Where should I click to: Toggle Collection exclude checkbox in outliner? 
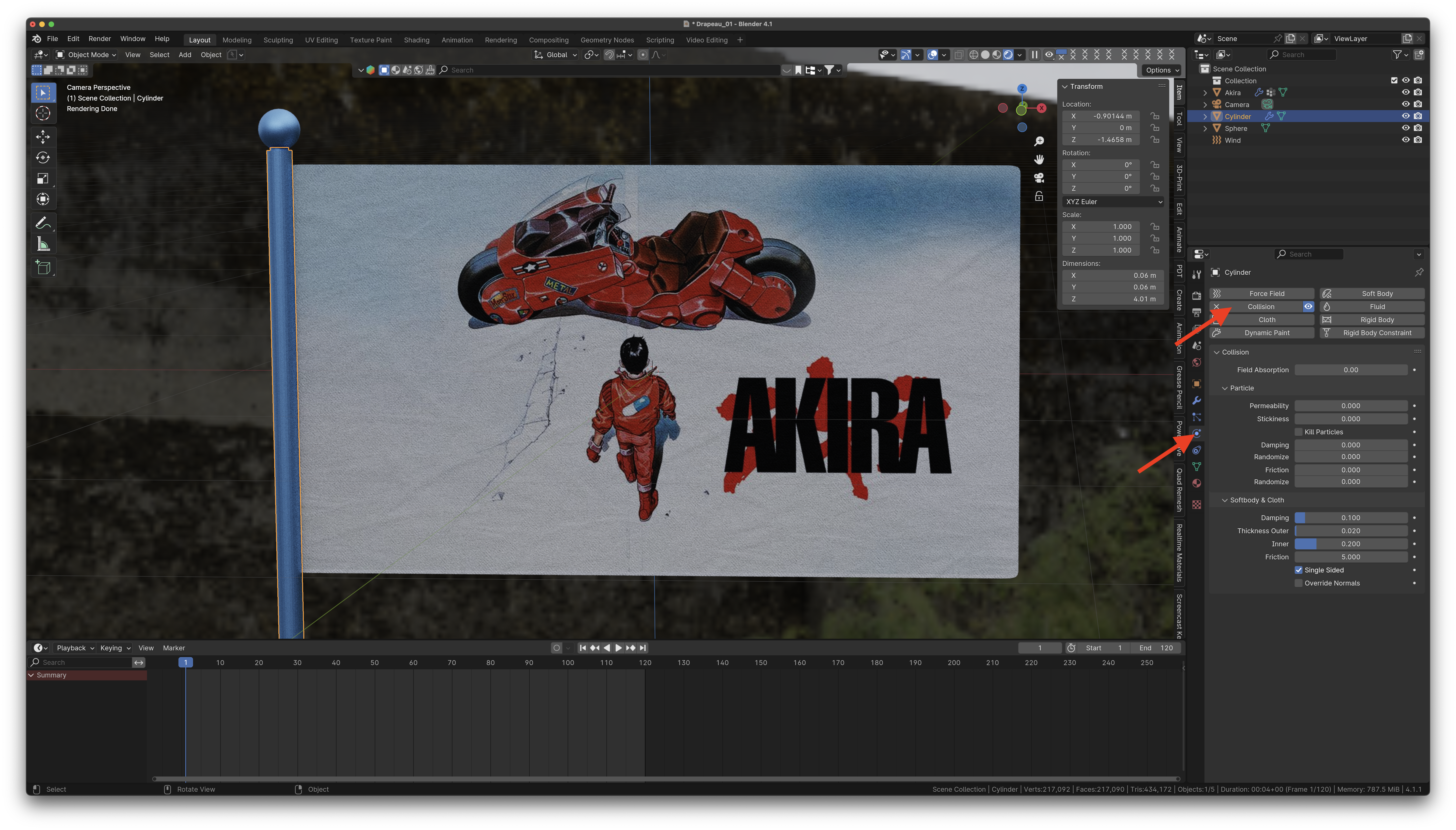[x=1394, y=80]
